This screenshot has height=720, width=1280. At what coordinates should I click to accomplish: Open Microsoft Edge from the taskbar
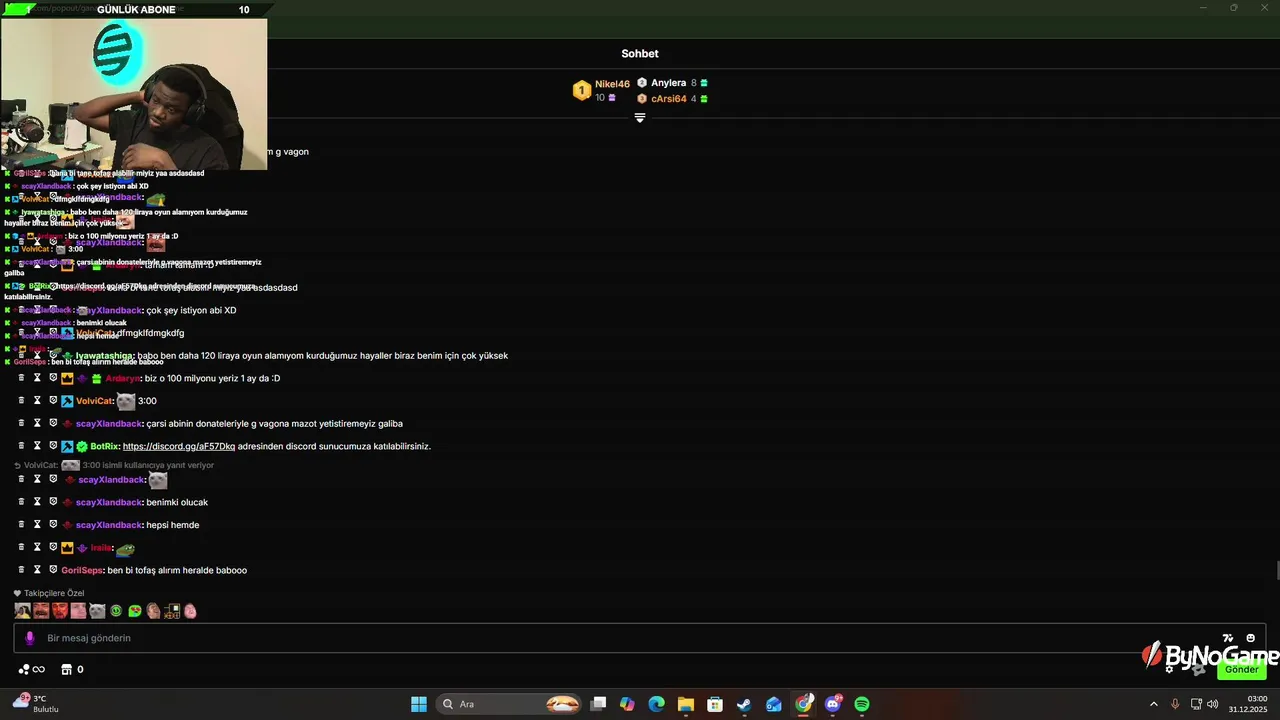(656, 704)
